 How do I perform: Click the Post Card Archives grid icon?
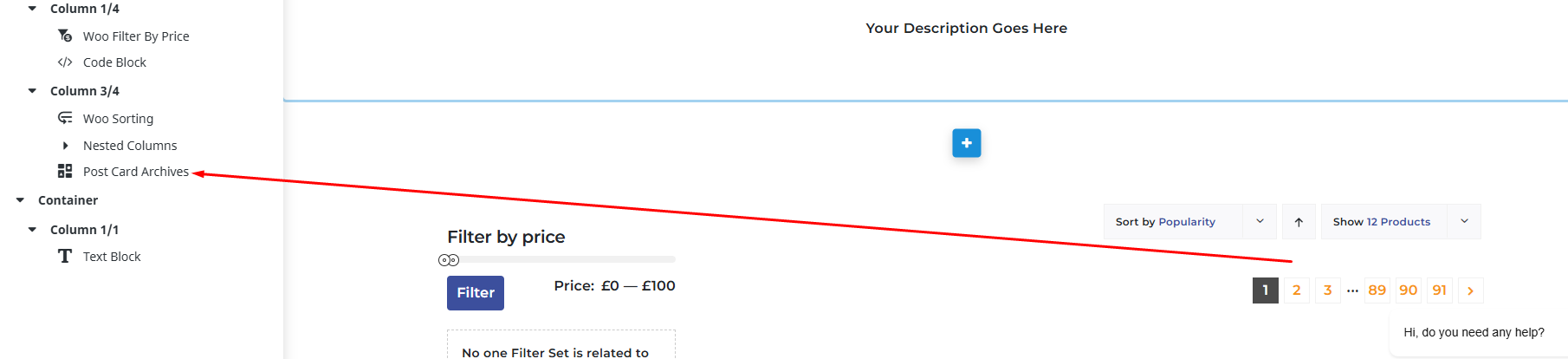[x=65, y=171]
